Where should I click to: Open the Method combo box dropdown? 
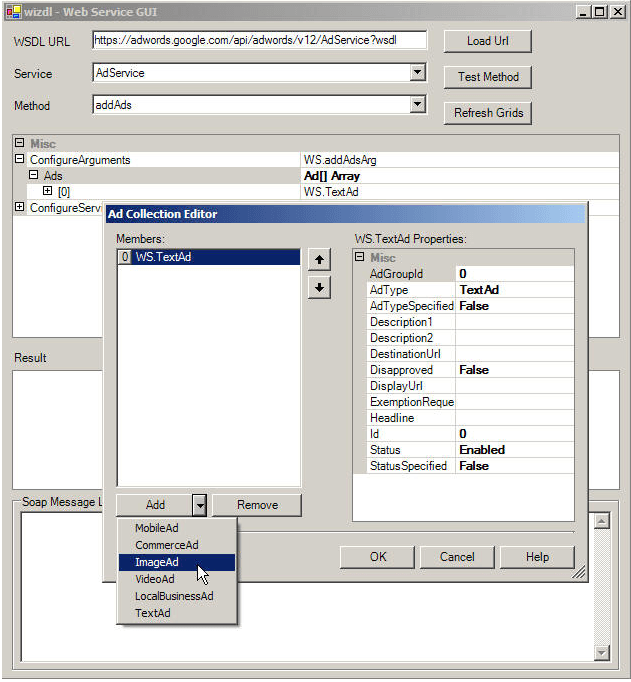pos(417,104)
